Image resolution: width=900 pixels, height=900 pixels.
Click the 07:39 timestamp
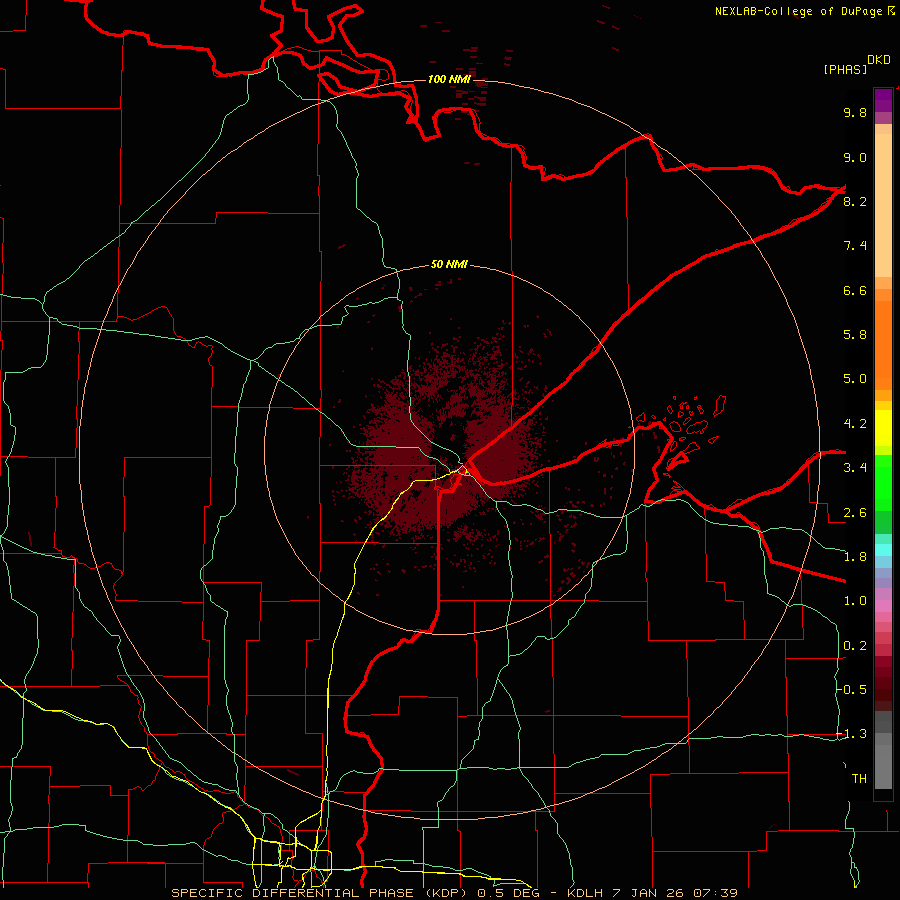tap(715, 893)
